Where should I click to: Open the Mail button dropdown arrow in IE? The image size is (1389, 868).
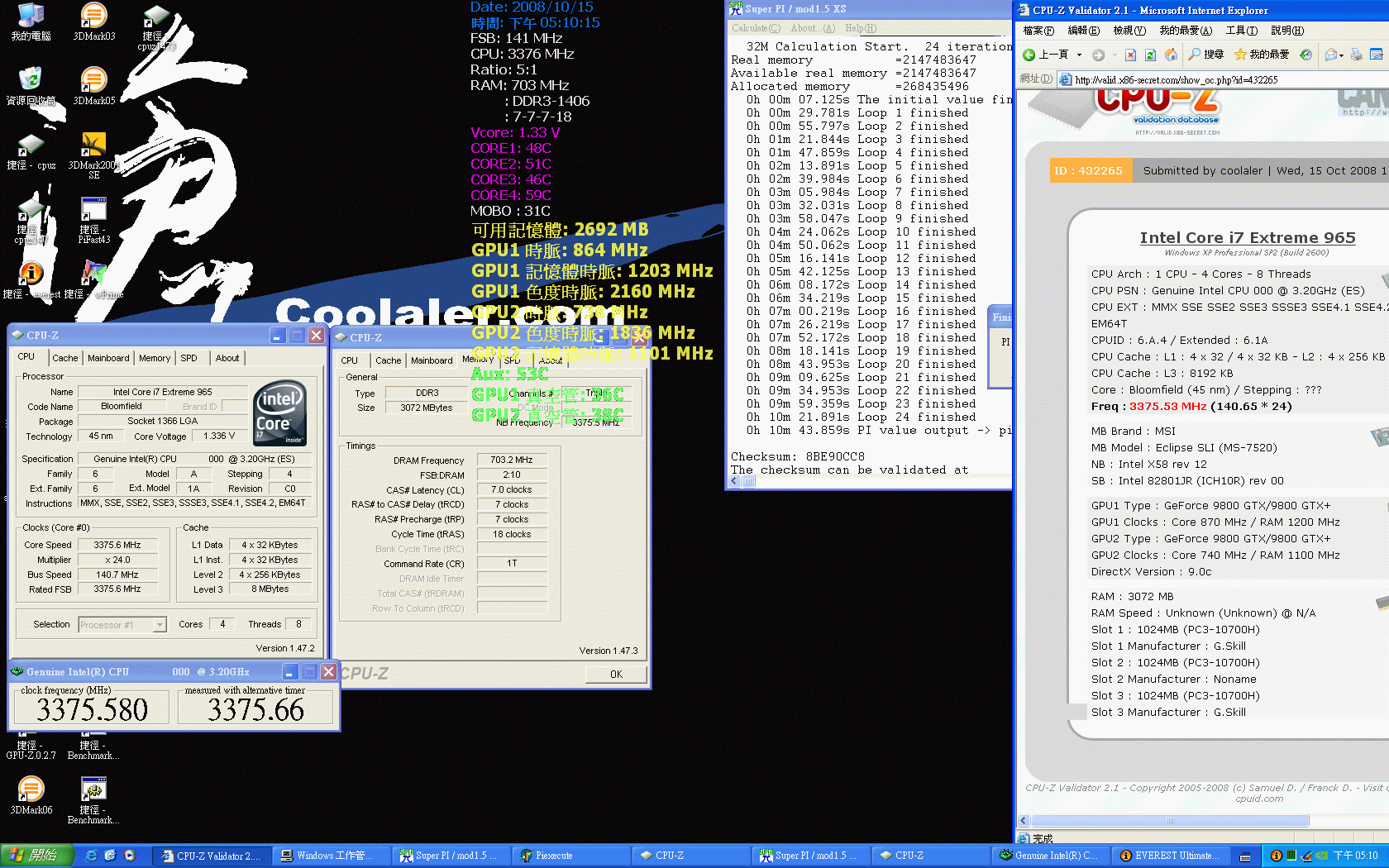[1341, 55]
